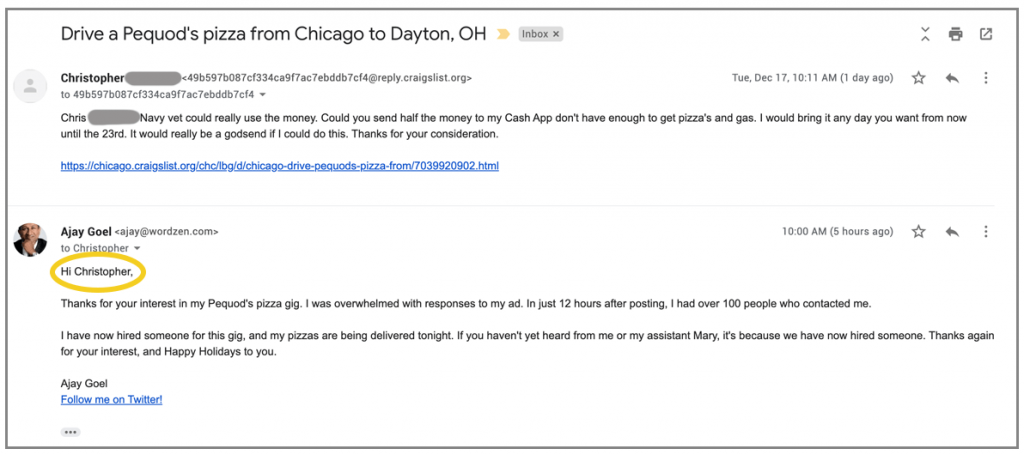Click the expand/collapse all messages icon
The width and height of the screenshot is (1024, 455).
point(926,34)
